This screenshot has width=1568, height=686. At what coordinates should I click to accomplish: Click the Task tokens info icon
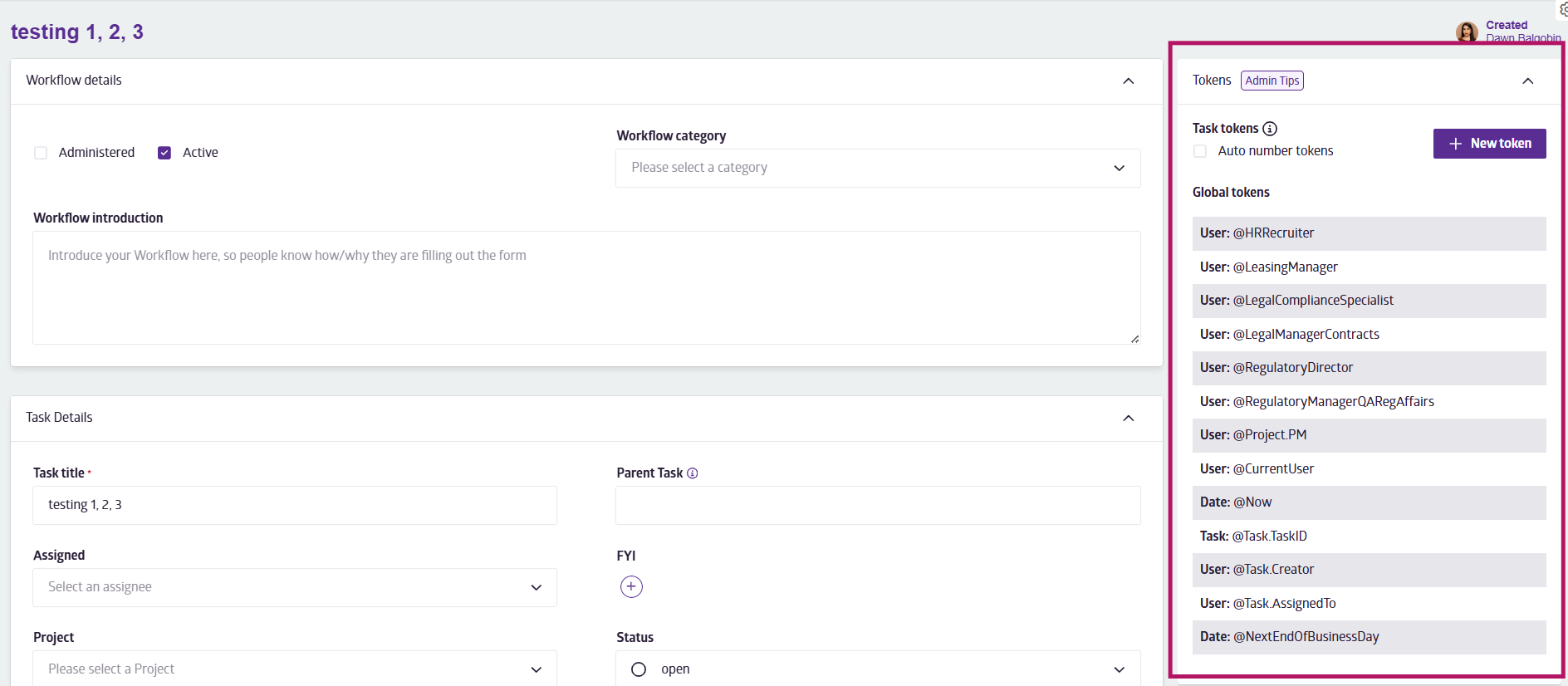click(x=1270, y=129)
